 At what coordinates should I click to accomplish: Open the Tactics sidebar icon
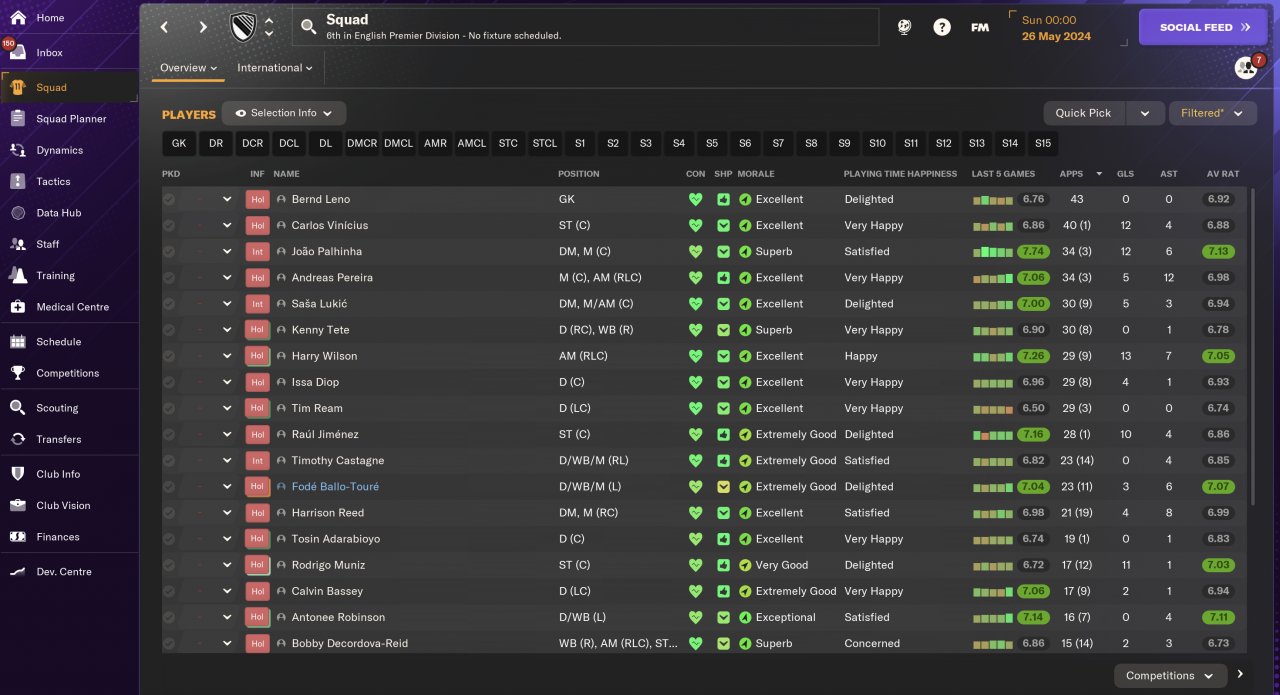[18, 181]
